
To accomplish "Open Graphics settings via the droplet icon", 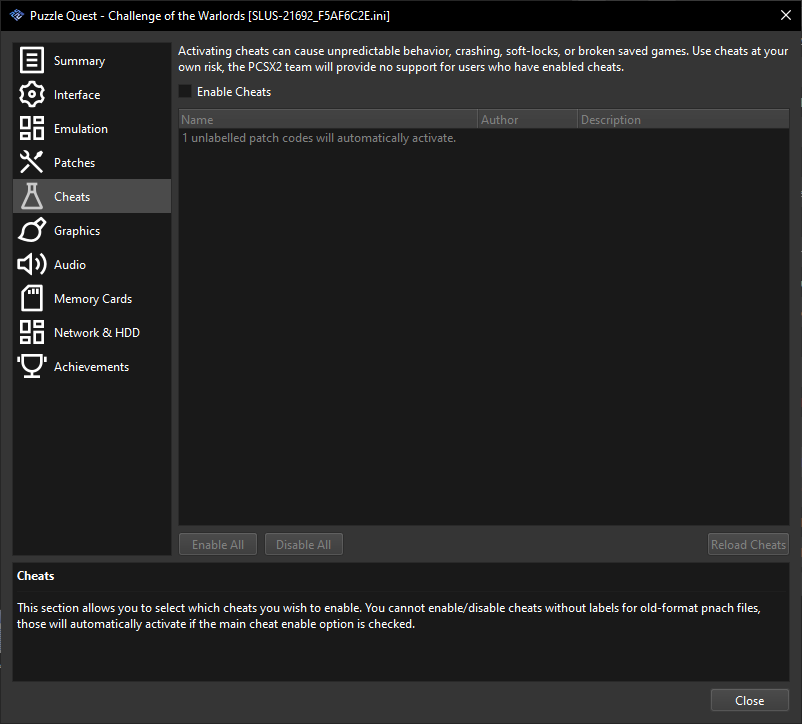I will click(x=31, y=230).
